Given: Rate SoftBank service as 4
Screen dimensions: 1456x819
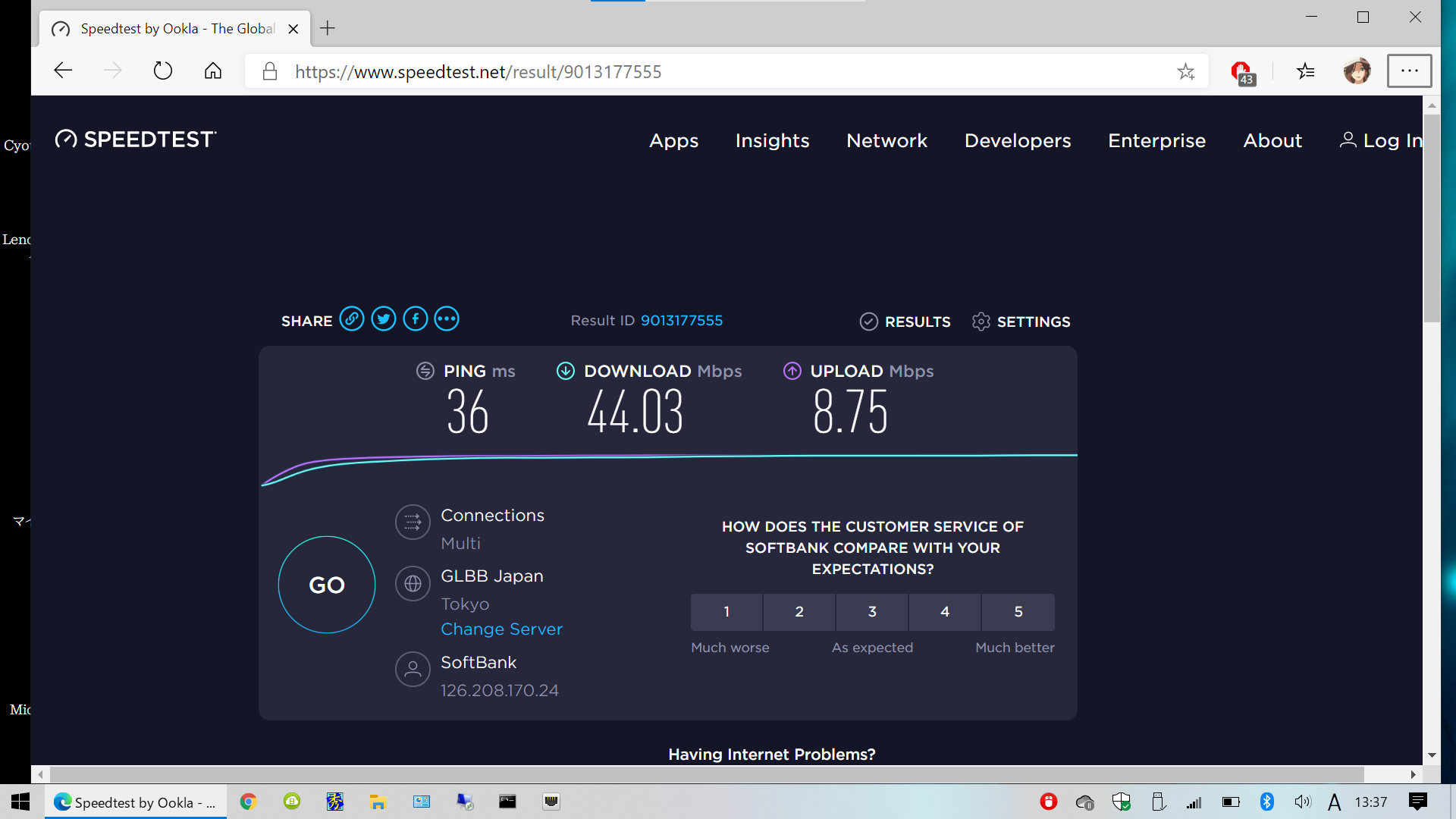Looking at the screenshot, I should tap(945, 612).
